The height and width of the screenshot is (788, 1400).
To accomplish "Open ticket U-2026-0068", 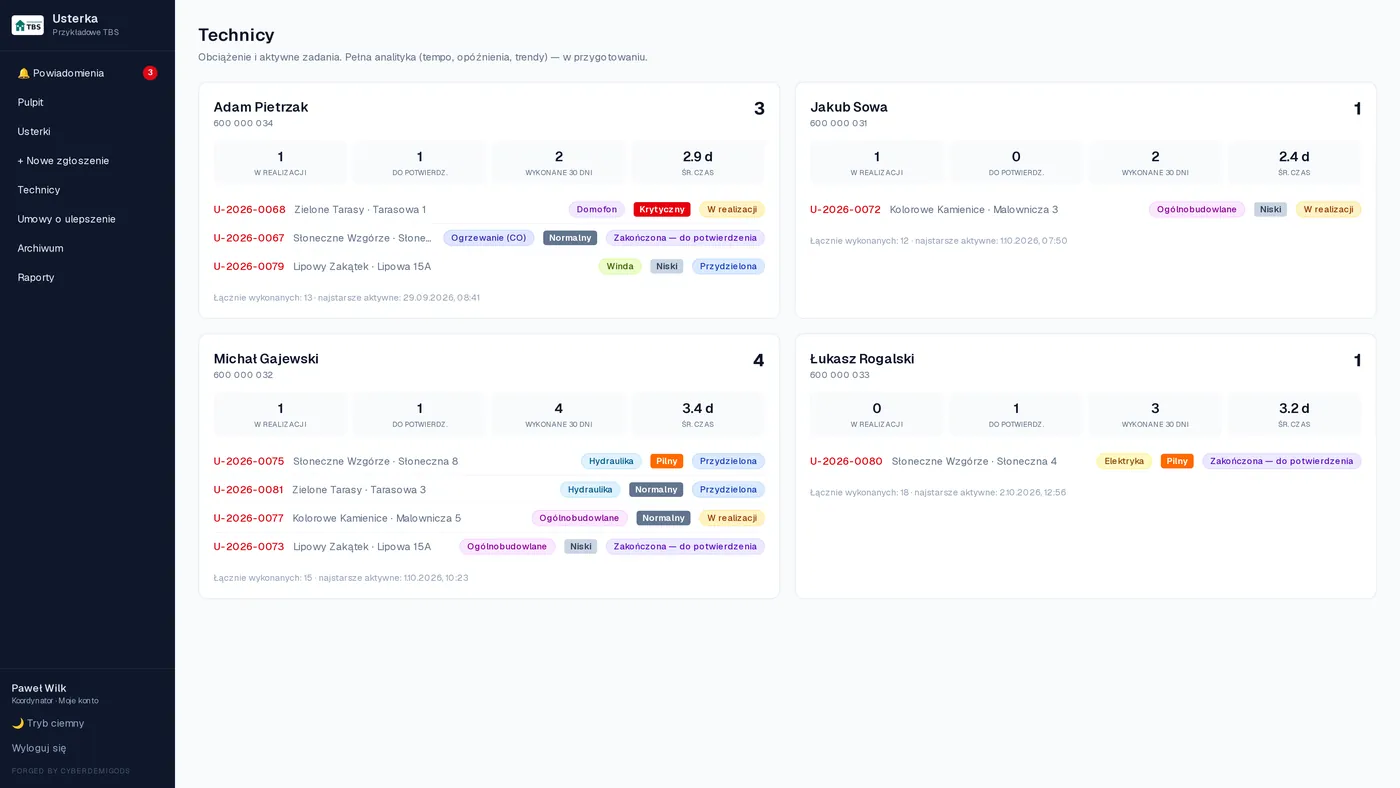I will pyautogui.click(x=249, y=210).
